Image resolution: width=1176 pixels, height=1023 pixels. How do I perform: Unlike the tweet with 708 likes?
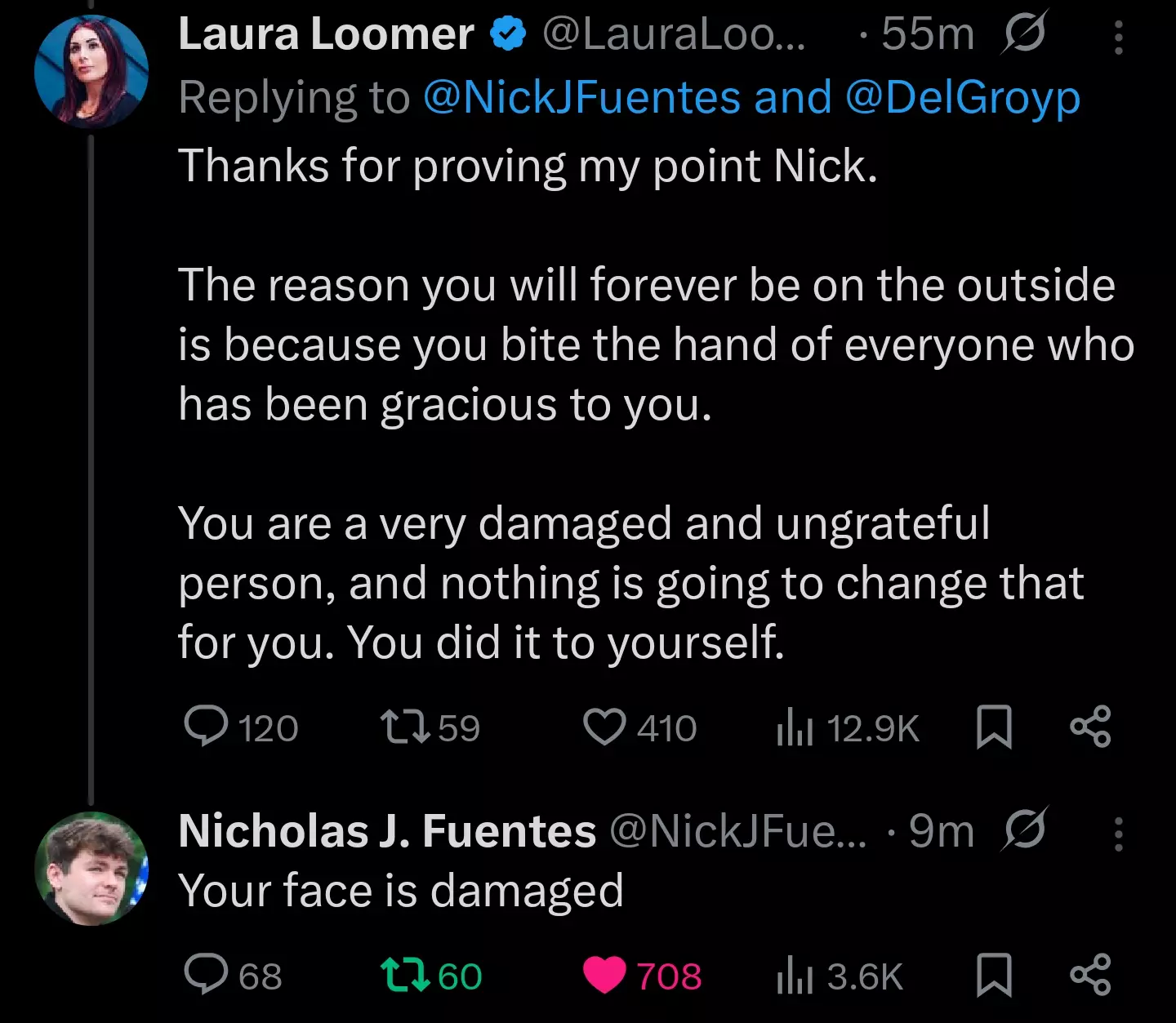[x=642, y=975]
